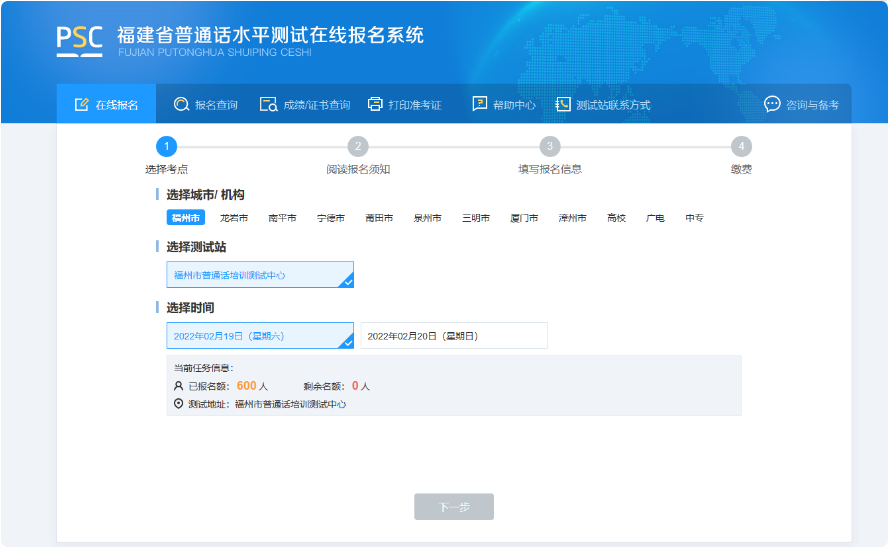894x555 pixels.
Task: Switch to 高校 institution category
Action: pyautogui.click(x=616, y=218)
